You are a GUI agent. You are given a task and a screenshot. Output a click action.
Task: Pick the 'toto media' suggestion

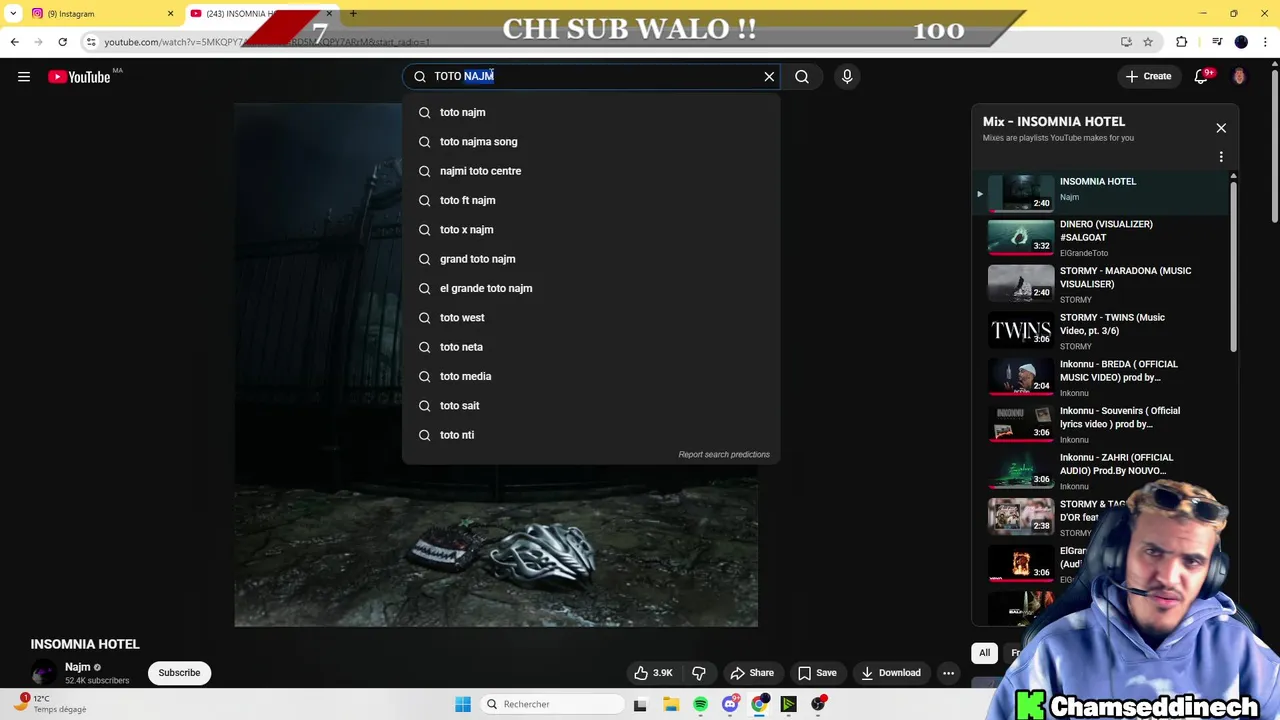coord(590,376)
